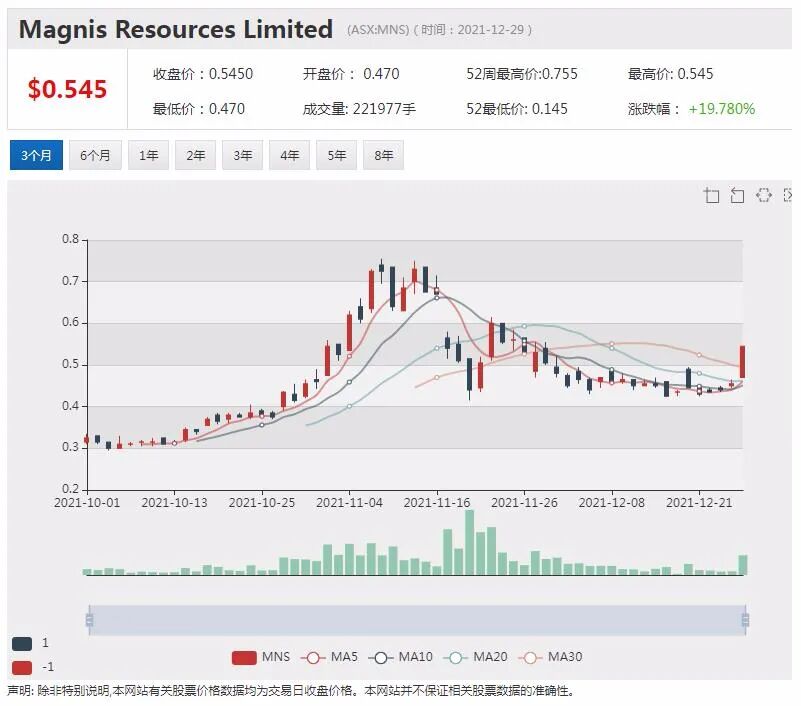Screen dimensions: 801x706
Task: Click the 收盘价：0.5450 value
Action: pyautogui.click(x=203, y=74)
